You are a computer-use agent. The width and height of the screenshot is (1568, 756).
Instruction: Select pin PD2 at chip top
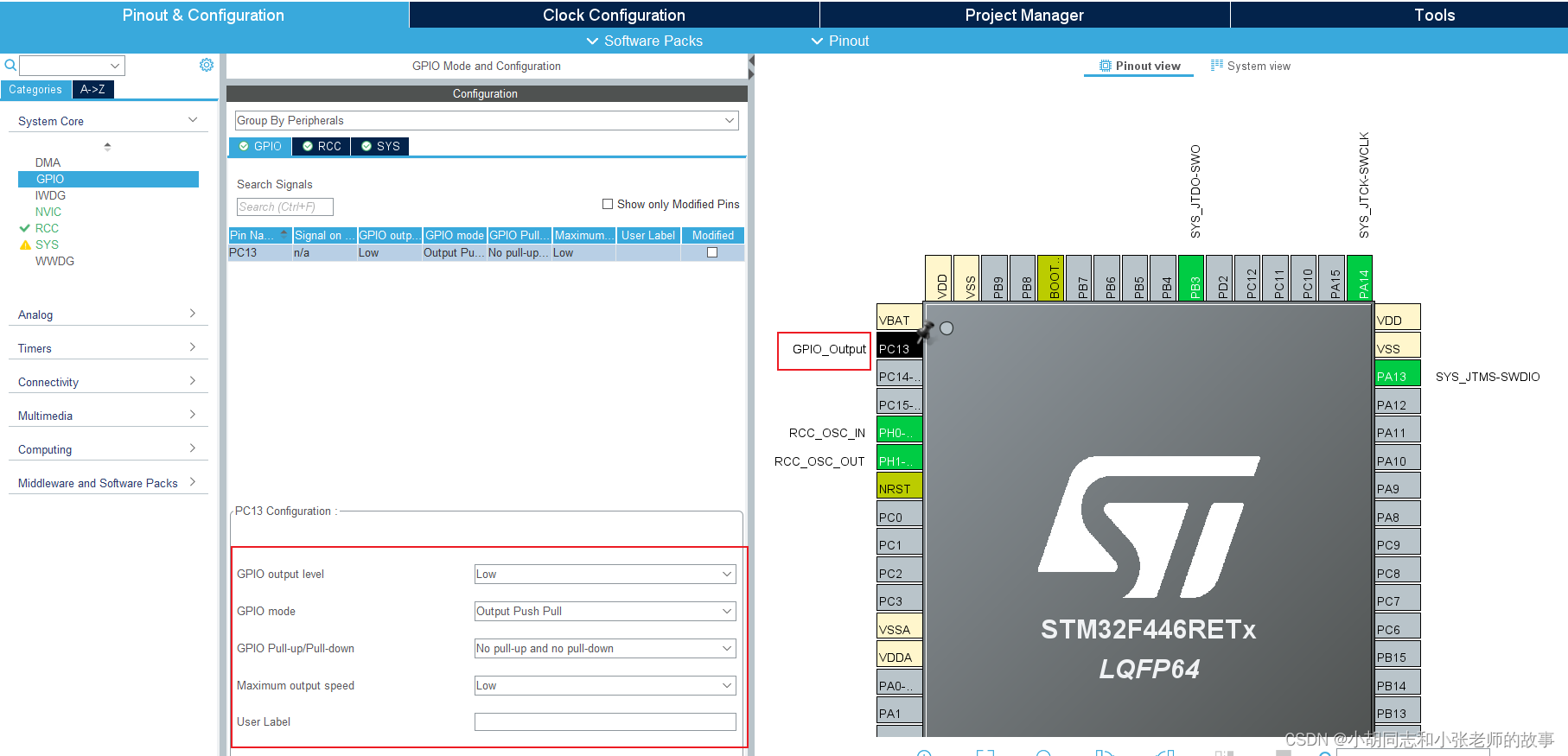click(x=1219, y=278)
